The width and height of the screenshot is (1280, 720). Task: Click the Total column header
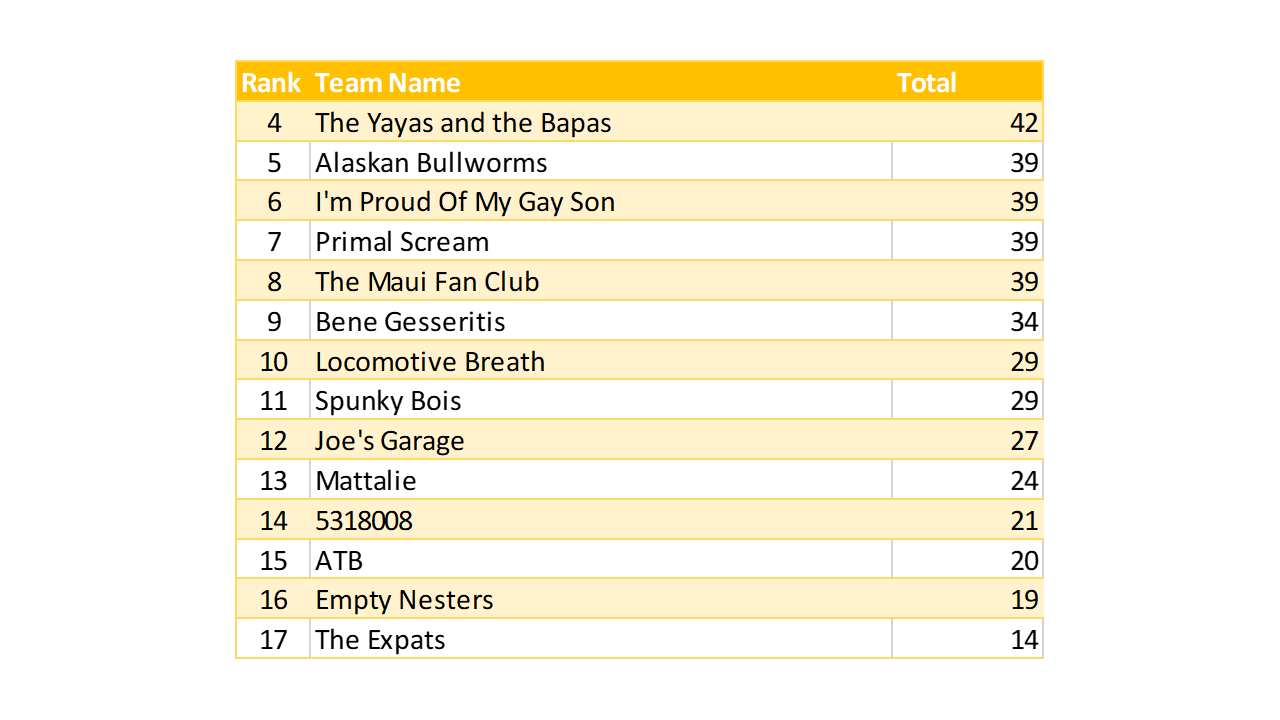(x=926, y=83)
